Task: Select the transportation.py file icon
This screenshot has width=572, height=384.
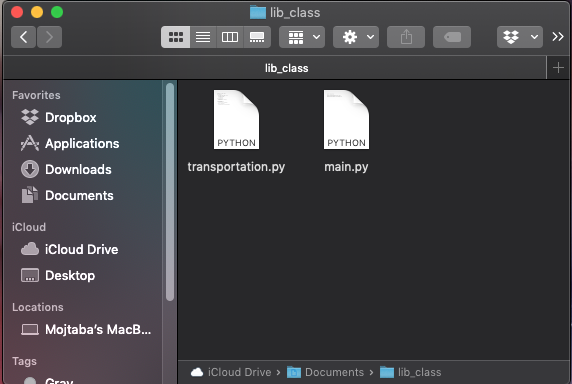Action: click(x=236, y=120)
